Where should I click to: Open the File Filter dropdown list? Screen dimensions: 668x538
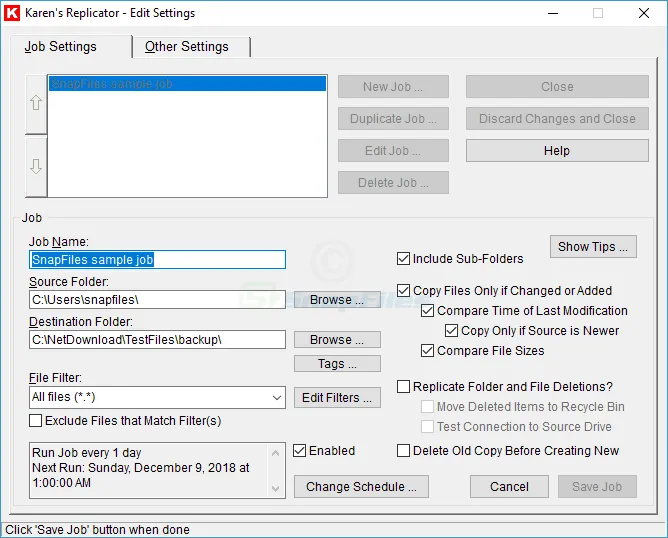[x=276, y=397]
